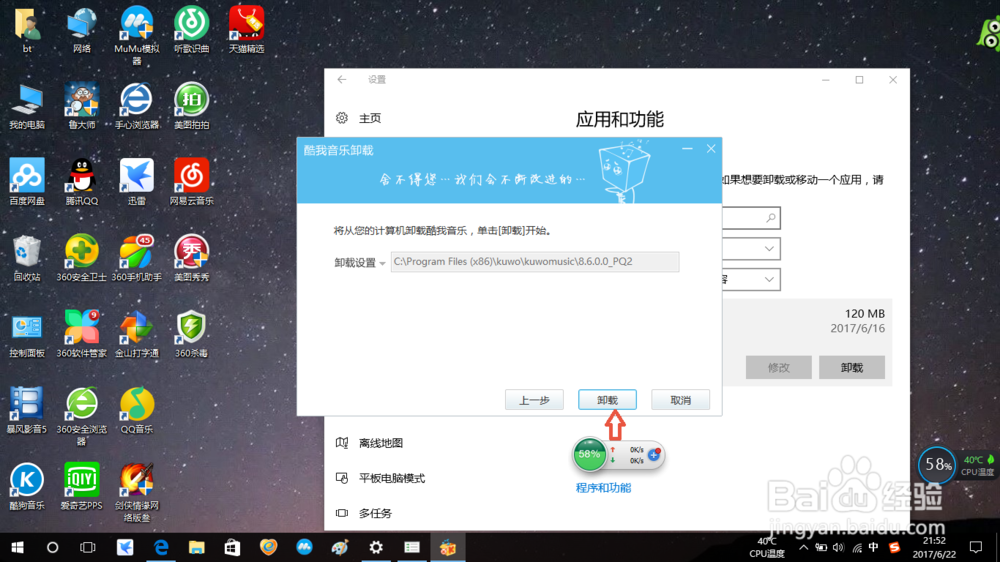Click the uninstall path field
The width and height of the screenshot is (1000, 562).
click(x=534, y=262)
